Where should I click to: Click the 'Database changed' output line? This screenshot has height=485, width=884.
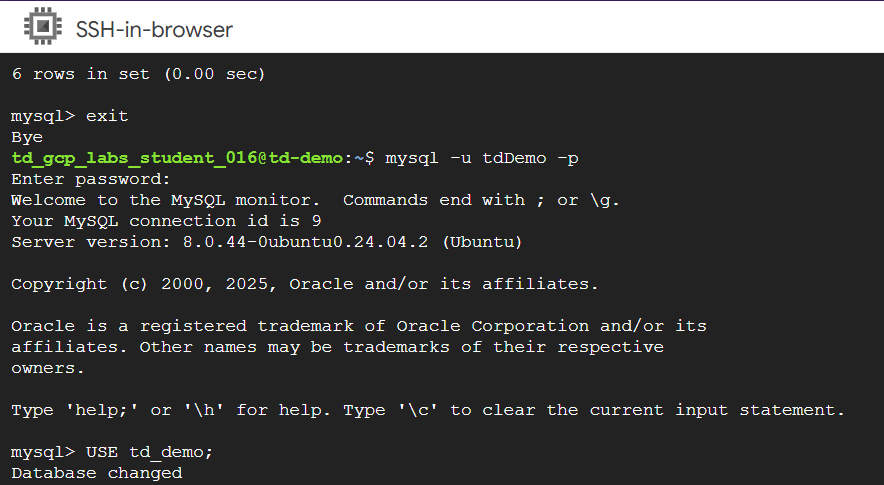tap(97, 473)
